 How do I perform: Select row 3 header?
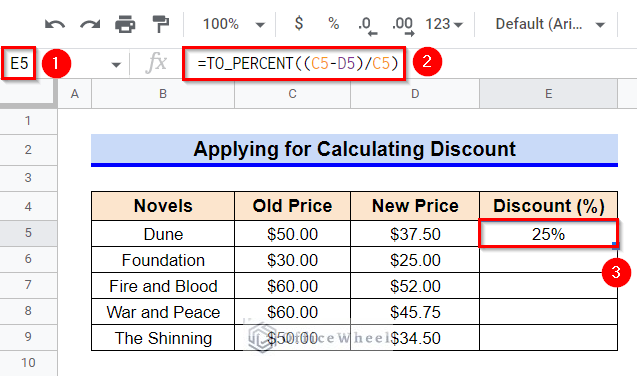tap(28, 178)
